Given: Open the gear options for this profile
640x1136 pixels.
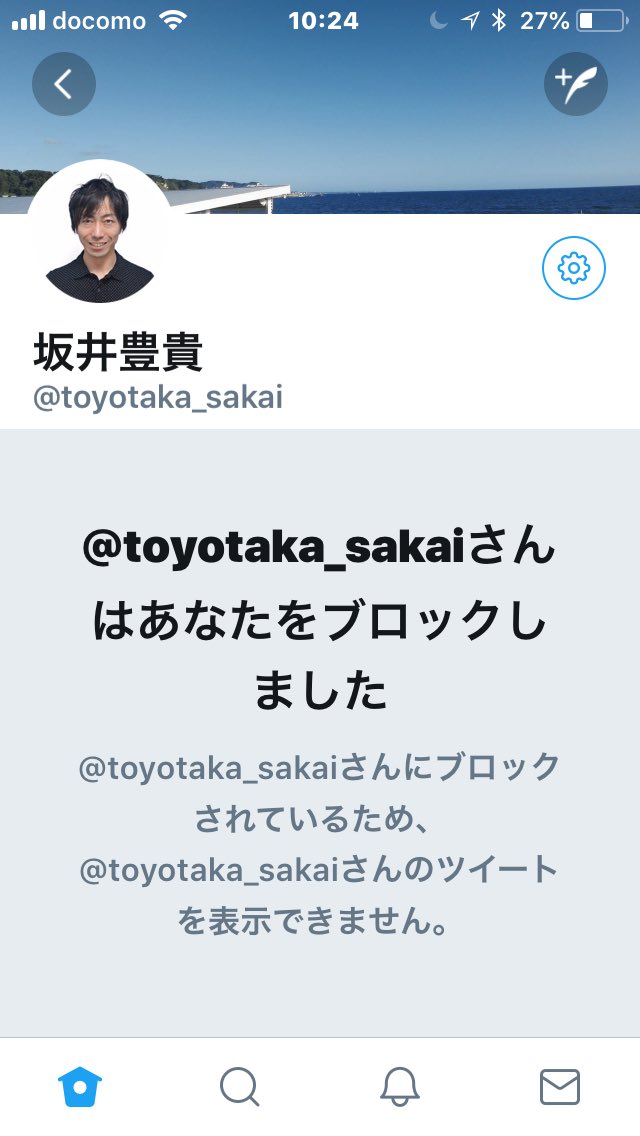Looking at the screenshot, I should point(574,268).
